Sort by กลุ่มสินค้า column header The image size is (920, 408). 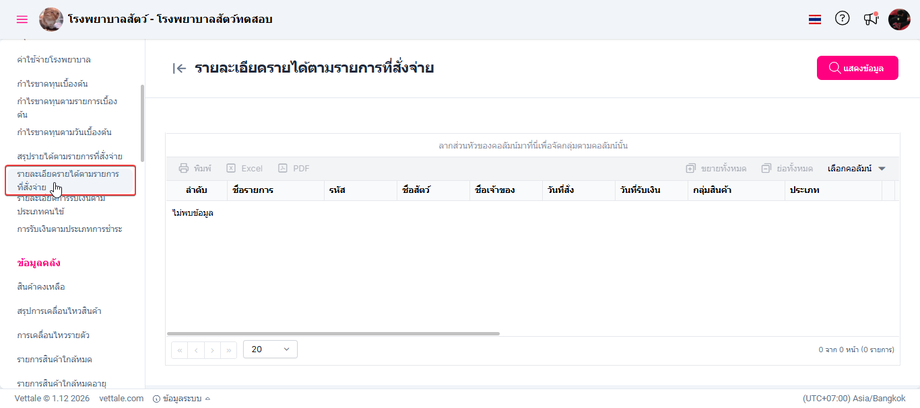[x=736, y=190]
